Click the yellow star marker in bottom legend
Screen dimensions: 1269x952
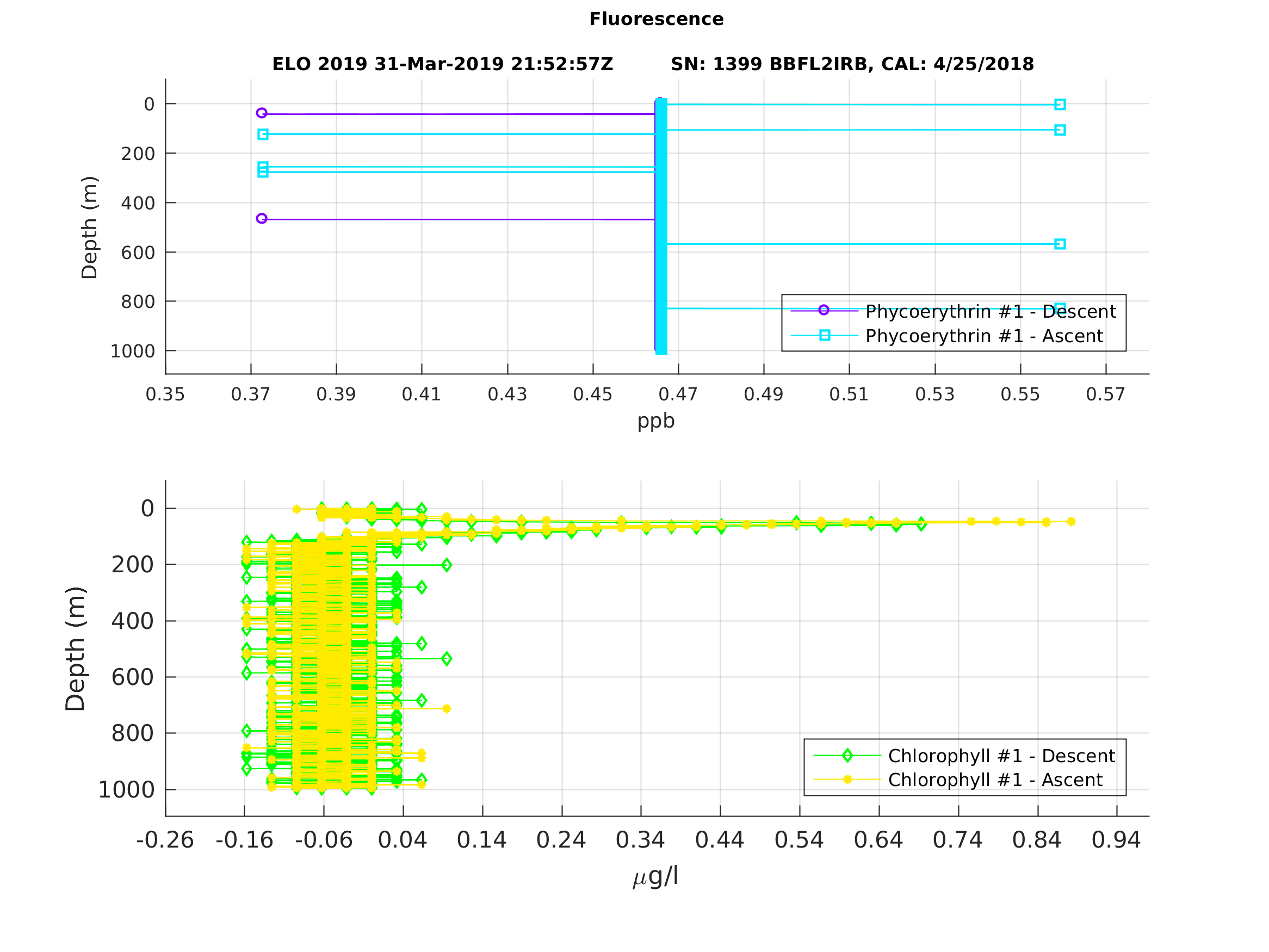click(847, 779)
